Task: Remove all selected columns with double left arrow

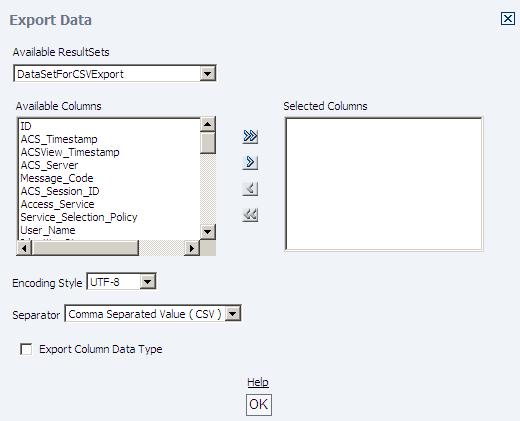Action: [250, 215]
